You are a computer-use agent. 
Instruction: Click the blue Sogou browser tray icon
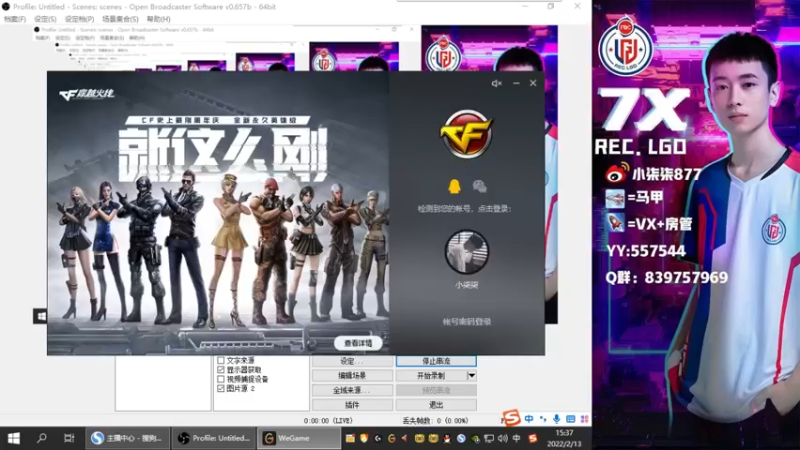pyautogui.click(x=461, y=438)
